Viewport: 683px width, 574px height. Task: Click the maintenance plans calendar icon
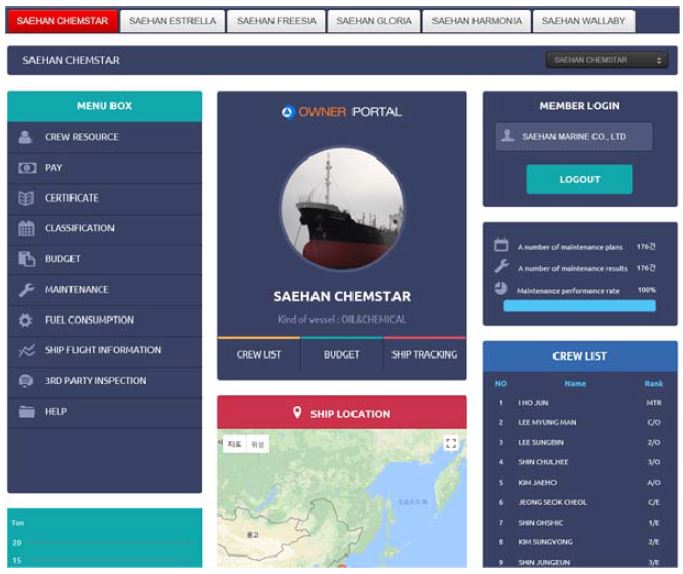501,245
